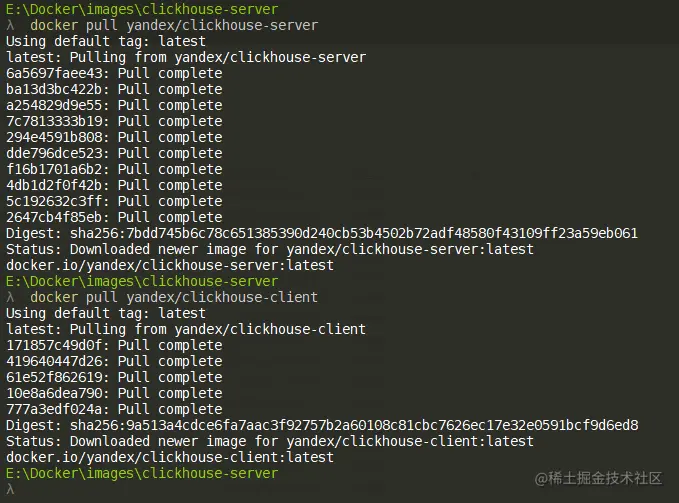Click 'latest: Pulling from yandex/clickhouse-server' line

point(186,58)
